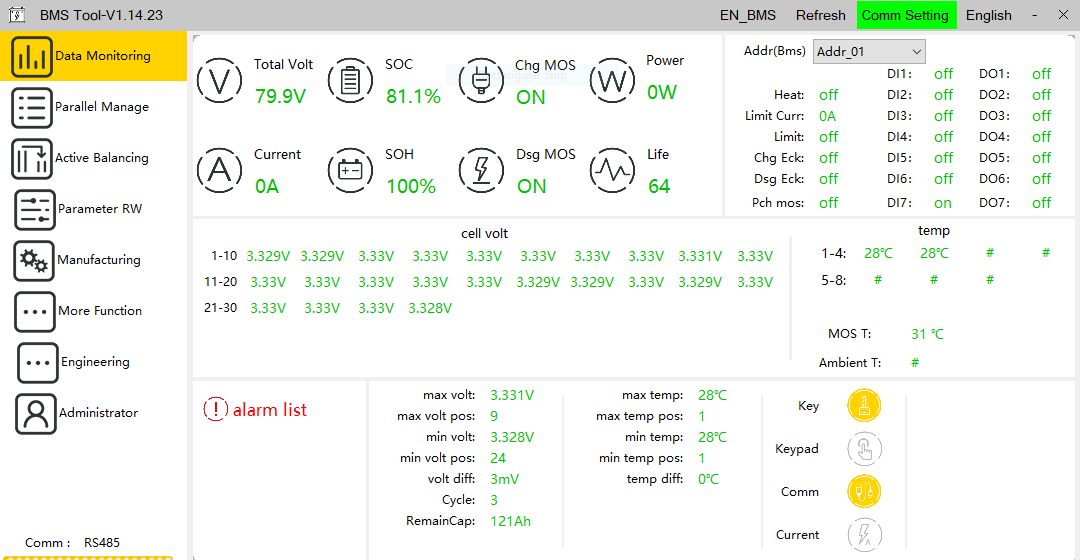Click the SOH 100% value
Image resolution: width=1080 pixels, height=560 pixels.
click(411, 187)
